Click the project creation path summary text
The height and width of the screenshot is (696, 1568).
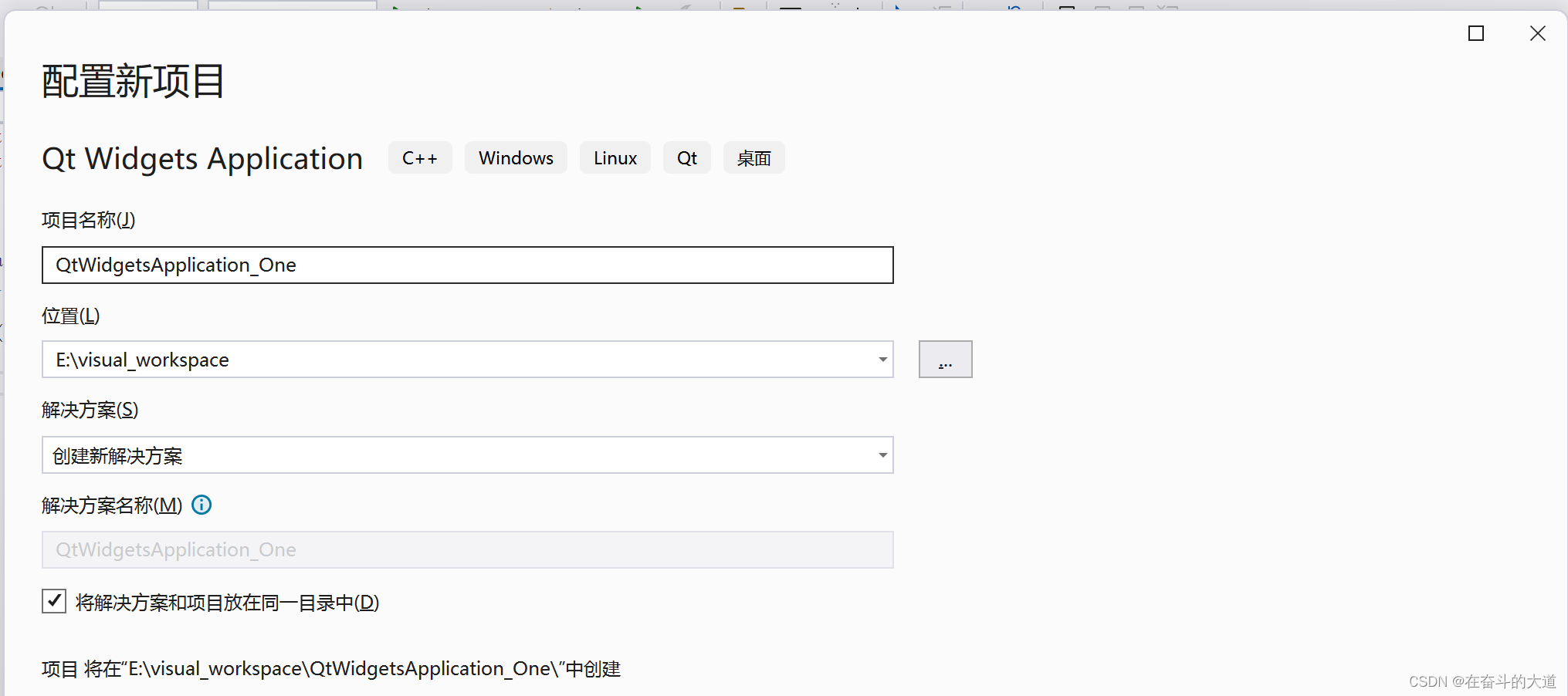pos(331,668)
